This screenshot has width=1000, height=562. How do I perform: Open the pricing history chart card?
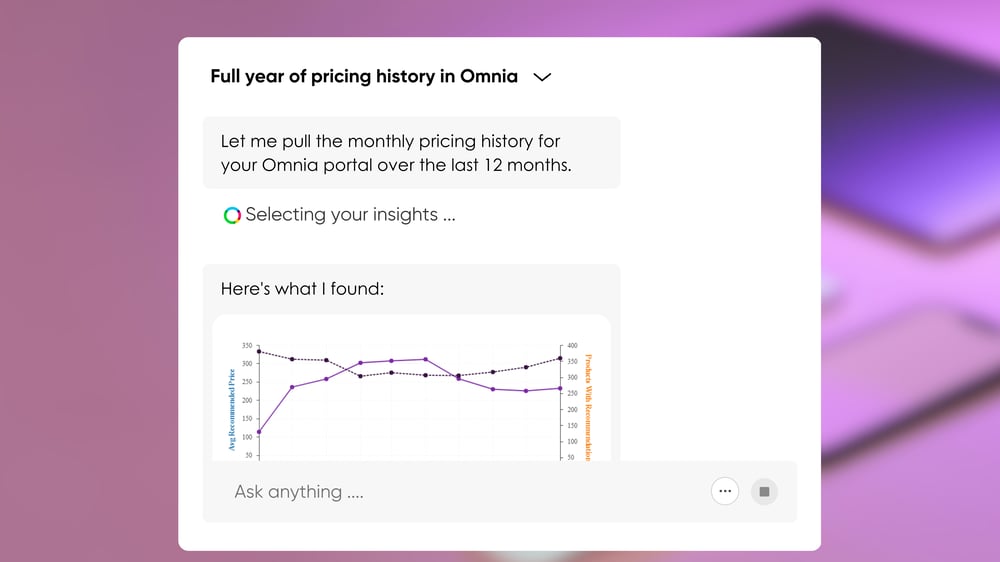point(411,388)
